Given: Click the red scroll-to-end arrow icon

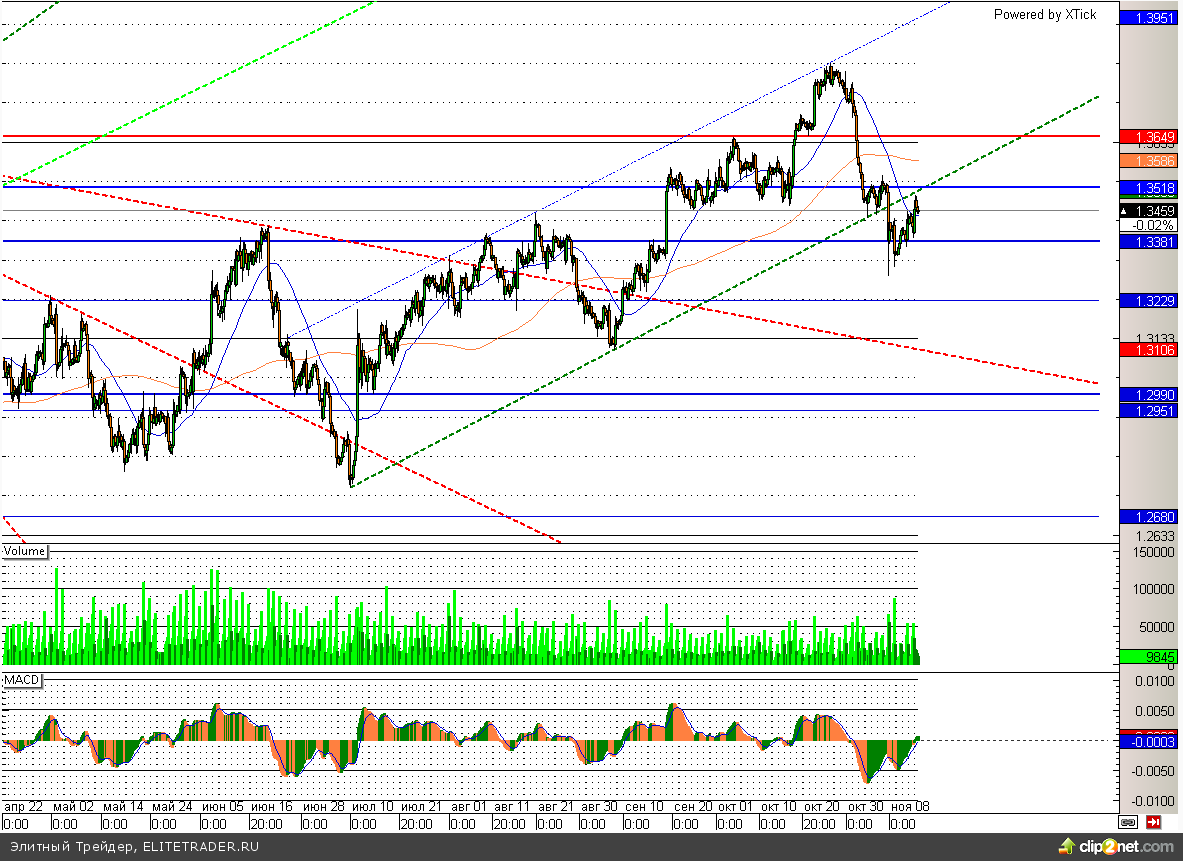Looking at the screenshot, I should click(1154, 822).
